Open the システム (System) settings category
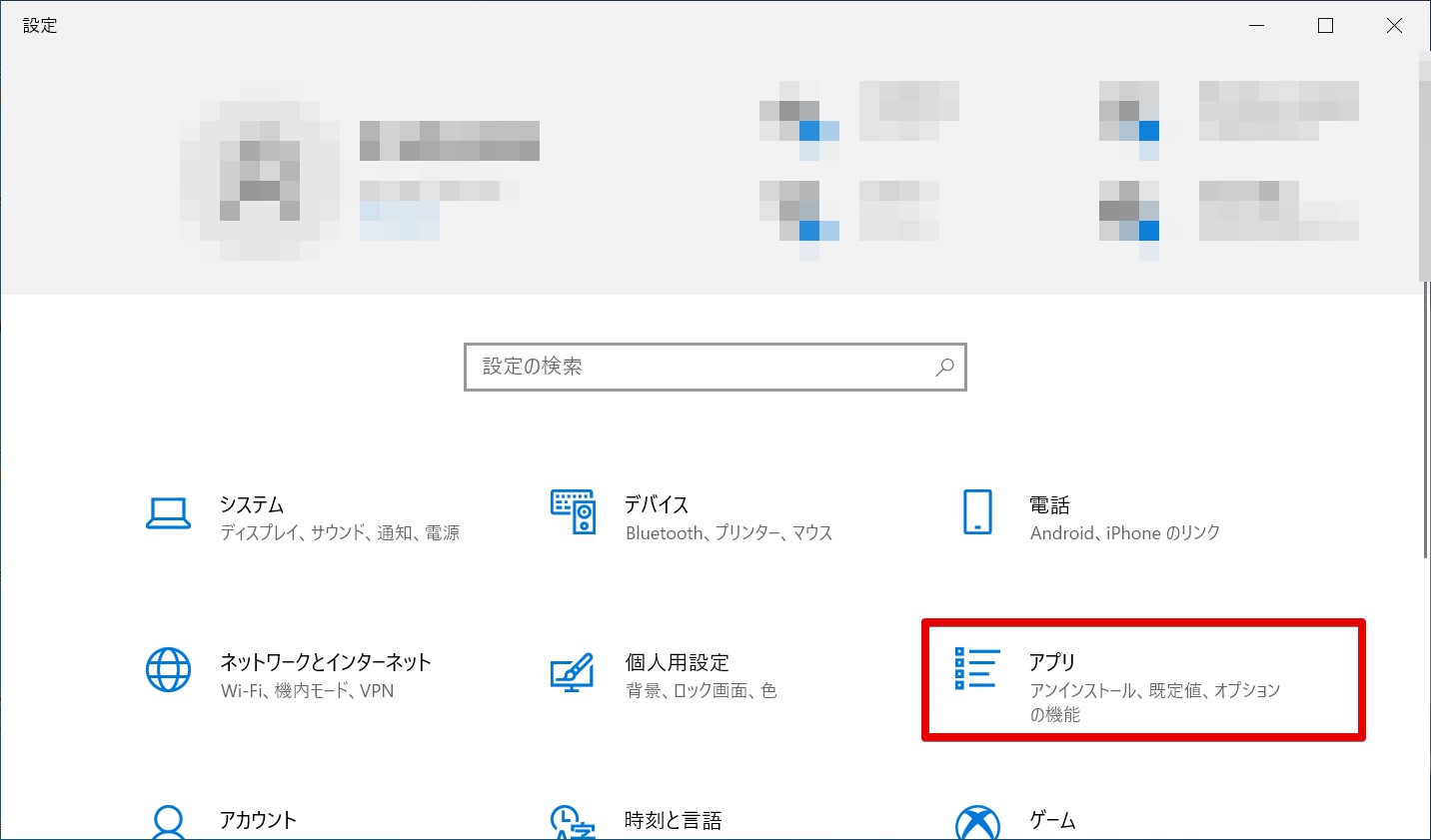The height and width of the screenshot is (840, 1431). 251,504
